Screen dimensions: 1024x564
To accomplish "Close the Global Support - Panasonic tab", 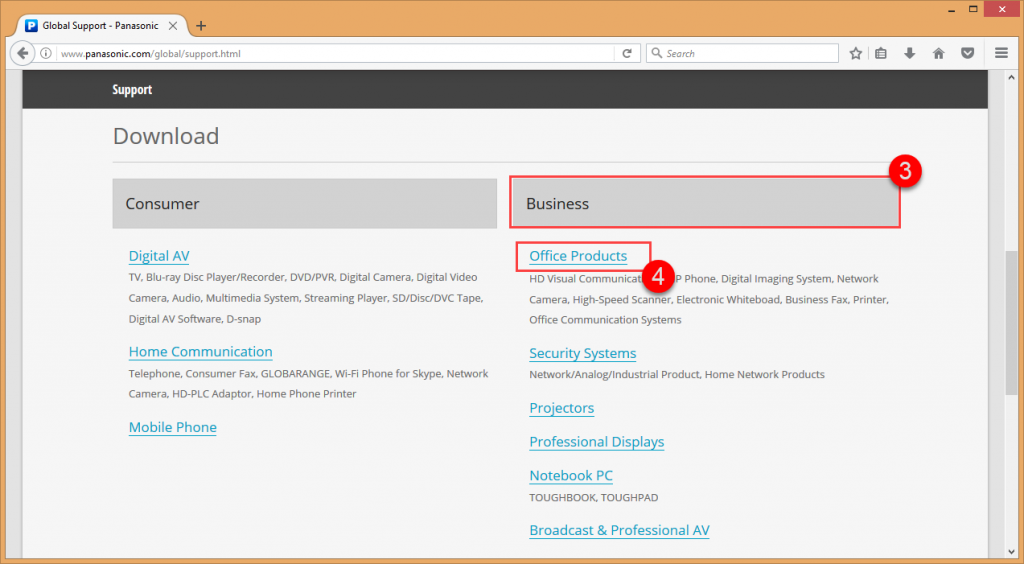I will pos(173,26).
